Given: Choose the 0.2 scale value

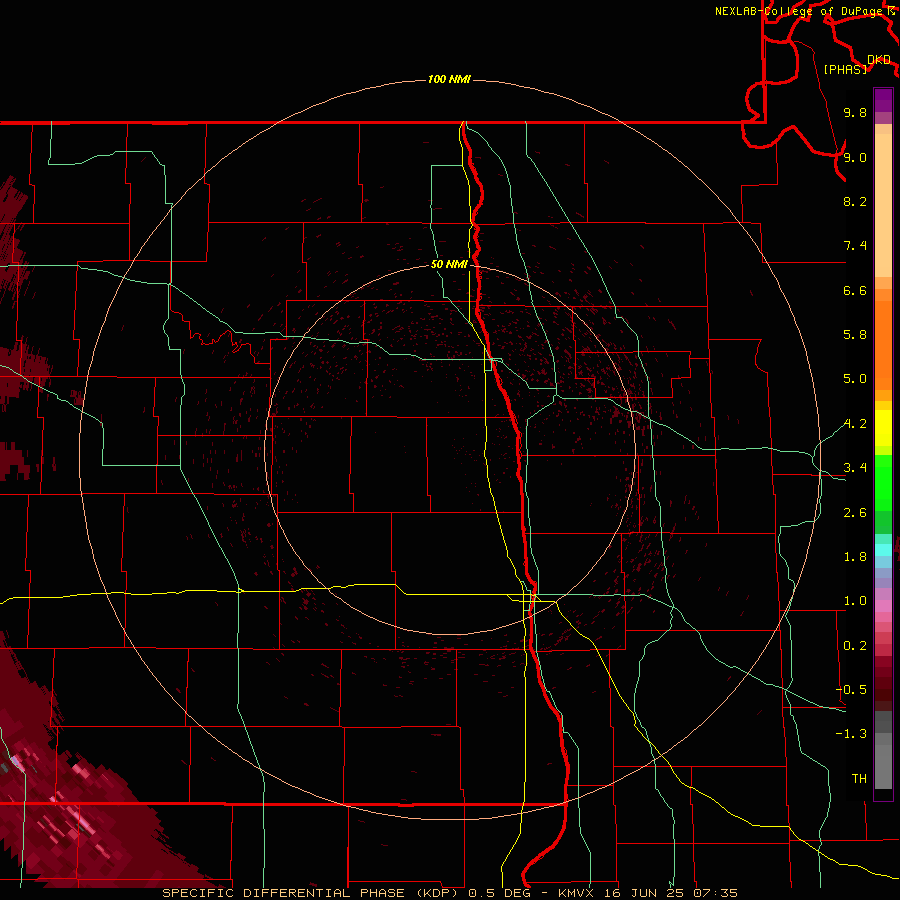Looking at the screenshot, I should click(855, 646).
